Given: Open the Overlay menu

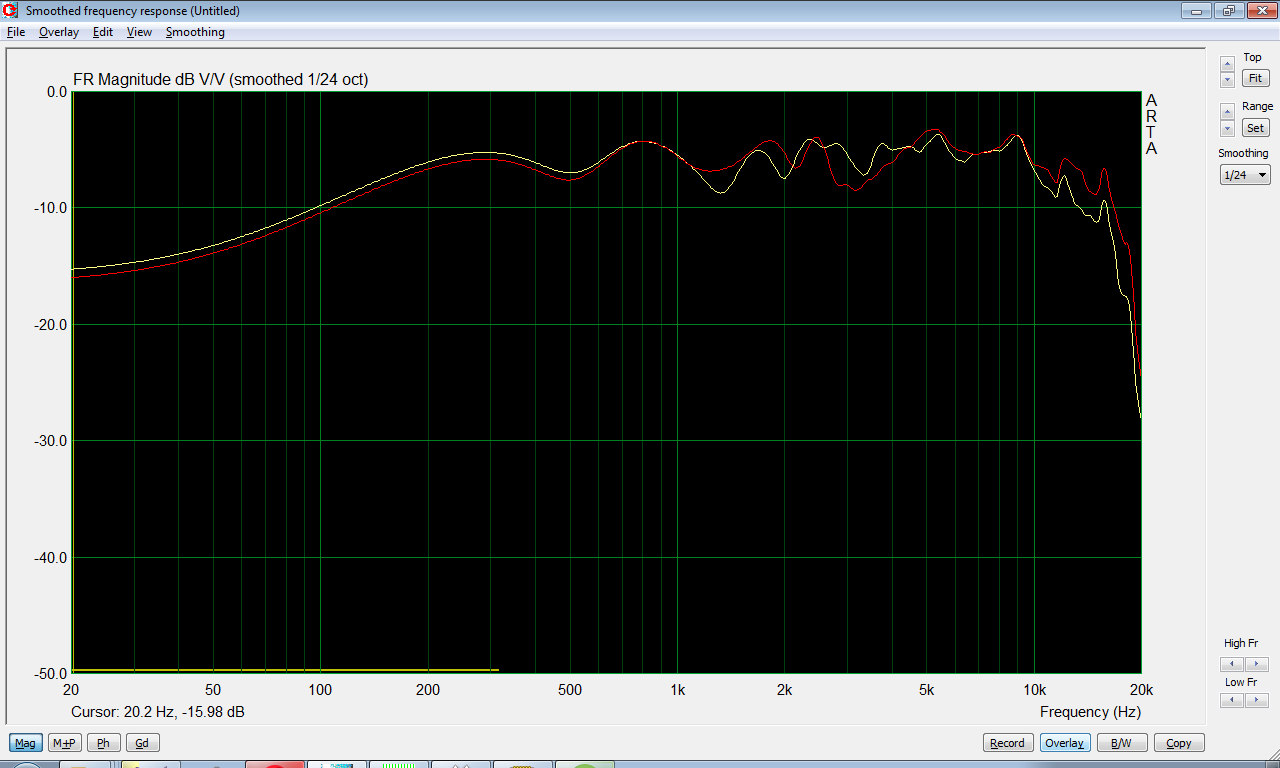Looking at the screenshot, I should [58, 32].
